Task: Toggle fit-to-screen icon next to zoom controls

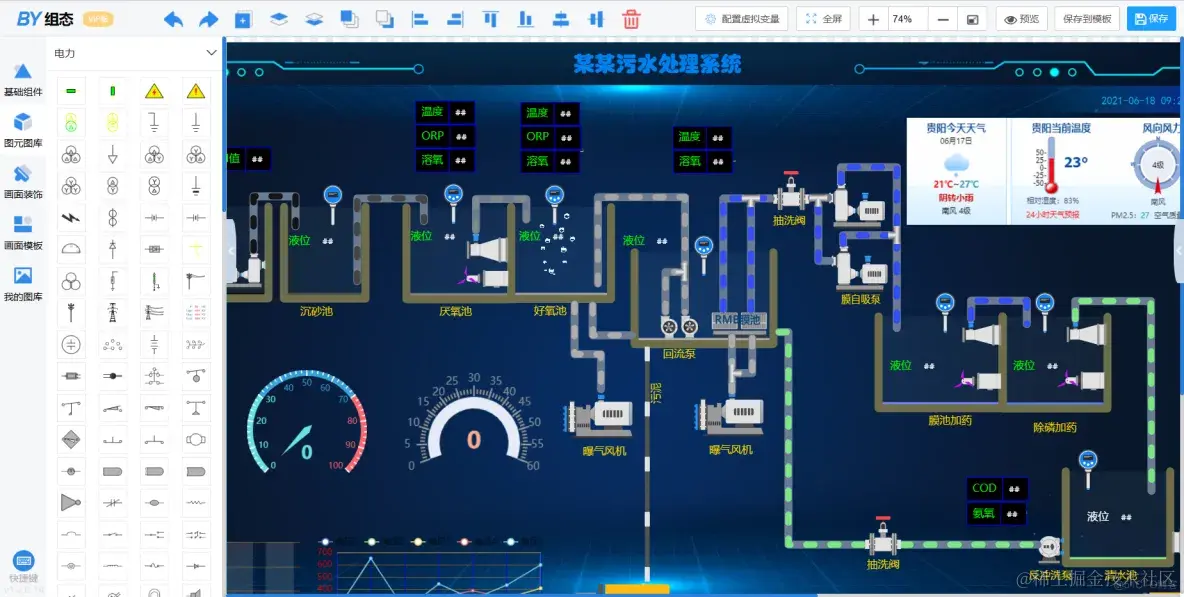Action: [970, 17]
